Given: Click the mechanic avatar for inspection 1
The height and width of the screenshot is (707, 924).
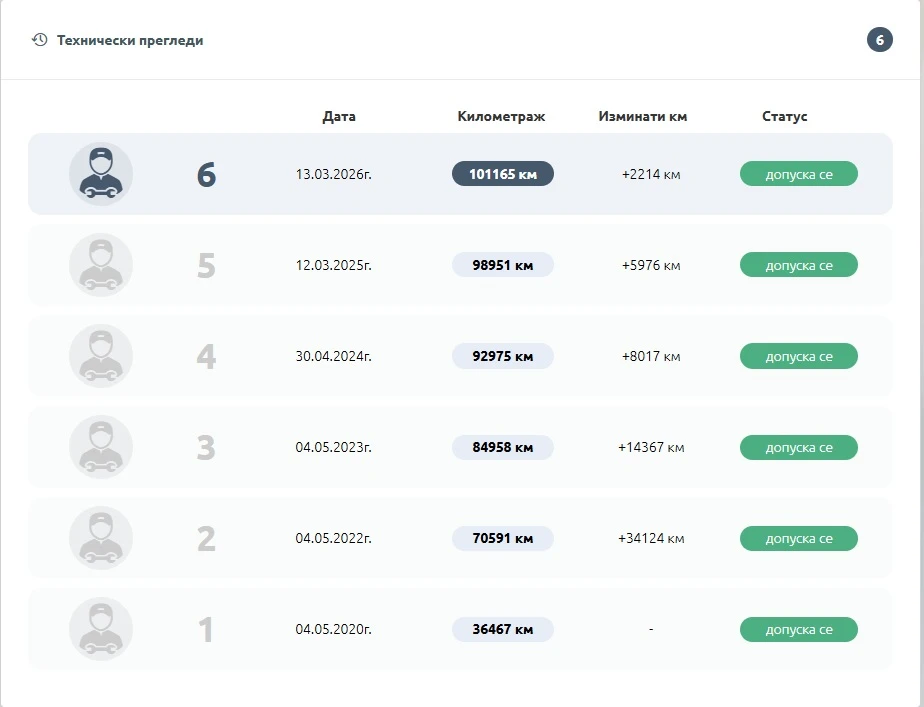Looking at the screenshot, I should point(100,629).
